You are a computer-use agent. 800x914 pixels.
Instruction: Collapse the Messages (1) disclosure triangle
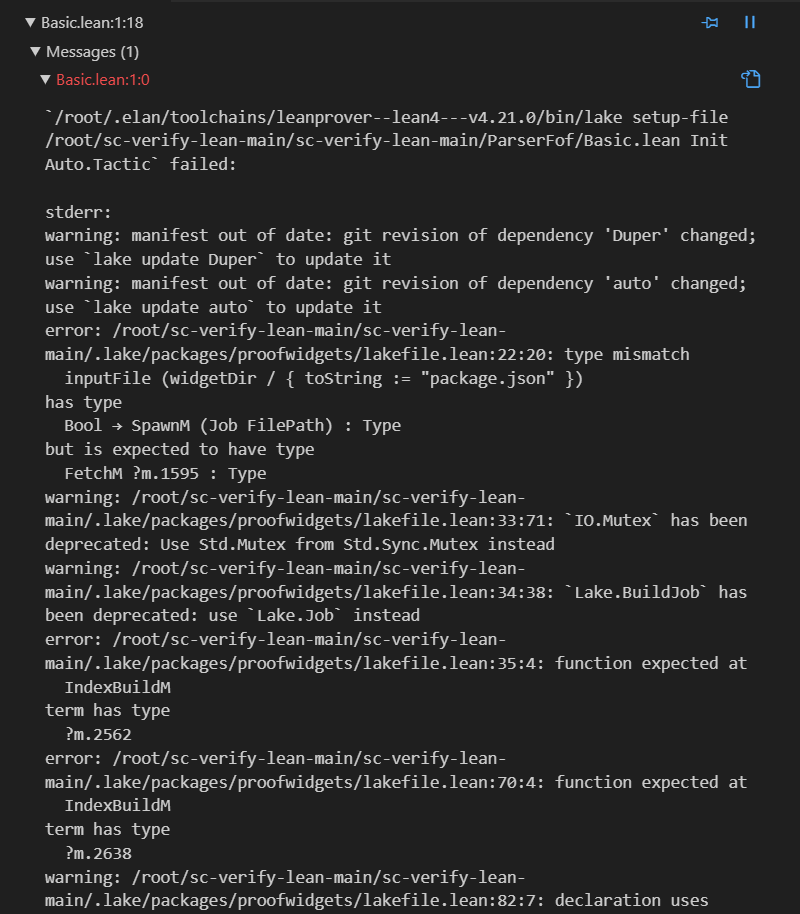pos(36,51)
